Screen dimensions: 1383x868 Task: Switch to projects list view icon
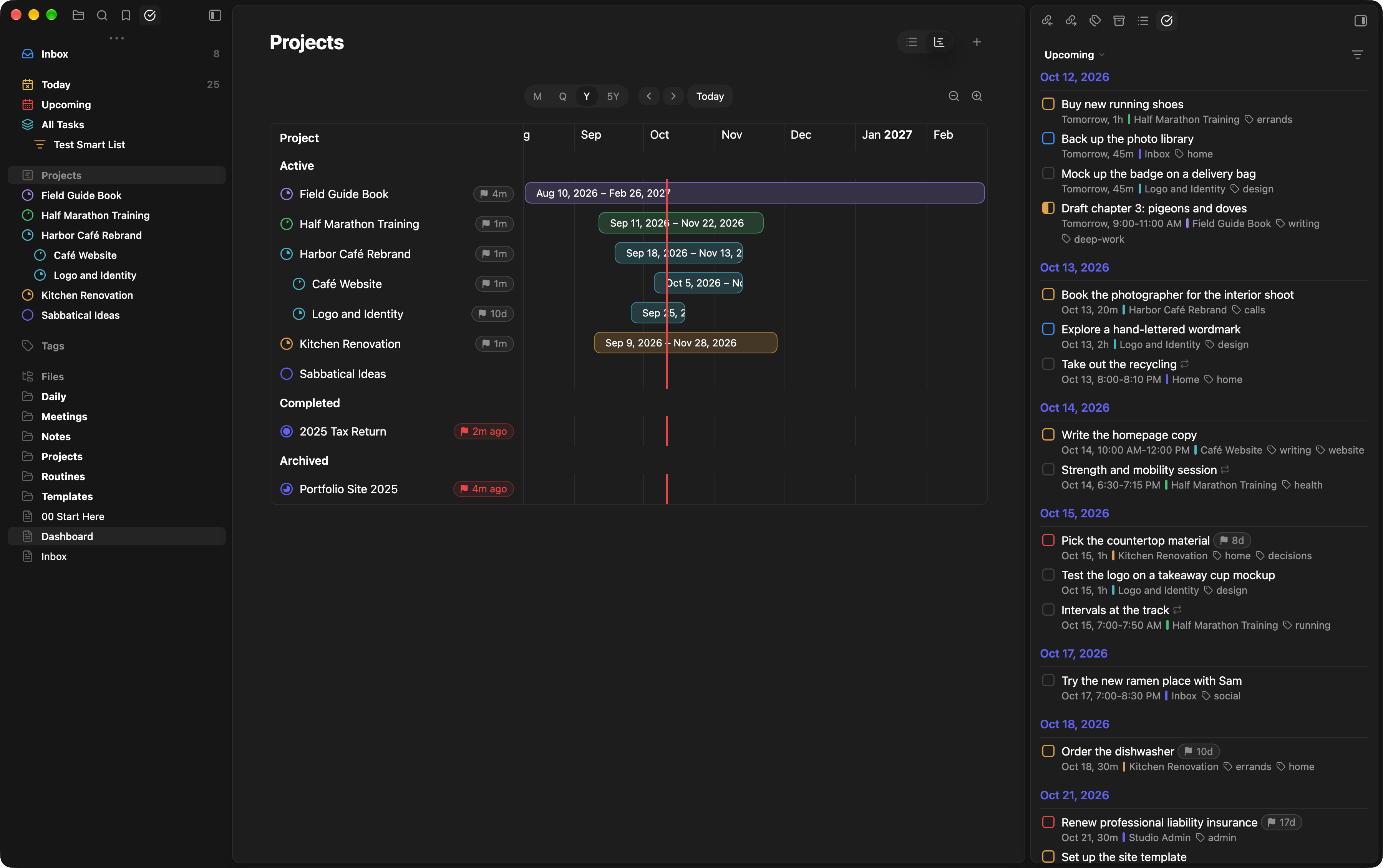(912, 42)
